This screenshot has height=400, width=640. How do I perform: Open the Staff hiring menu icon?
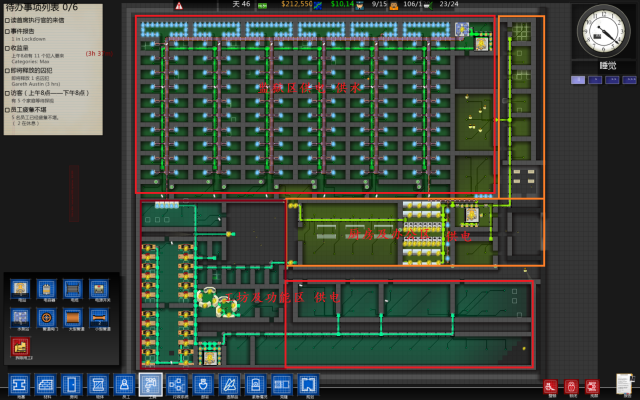coord(124,384)
